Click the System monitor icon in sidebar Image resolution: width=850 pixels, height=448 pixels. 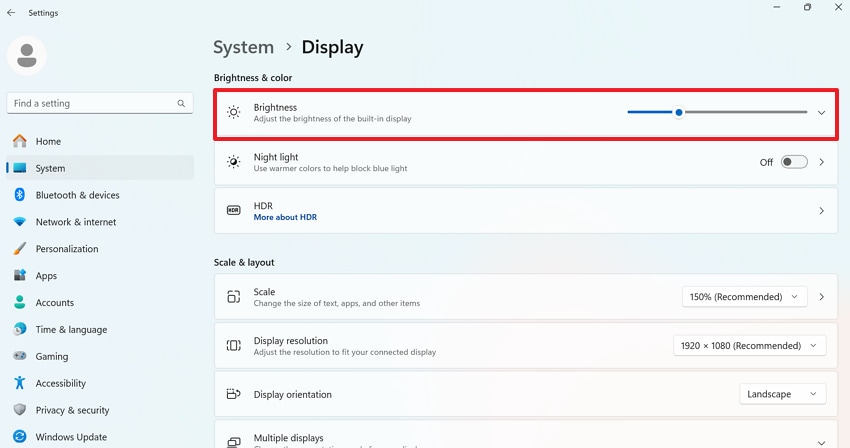20,168
